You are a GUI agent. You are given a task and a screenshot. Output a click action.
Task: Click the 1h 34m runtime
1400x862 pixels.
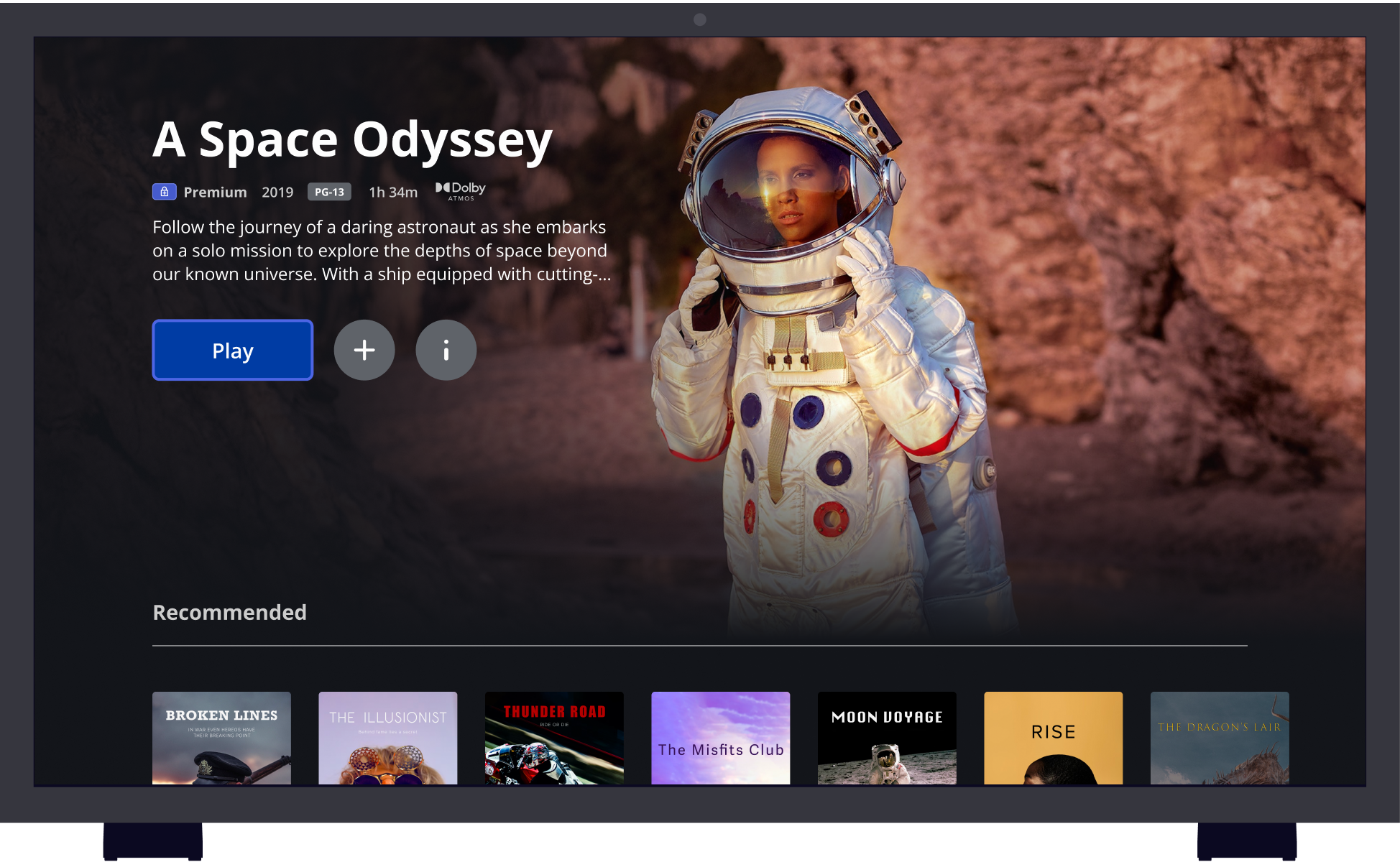click(x=393, y=192)
